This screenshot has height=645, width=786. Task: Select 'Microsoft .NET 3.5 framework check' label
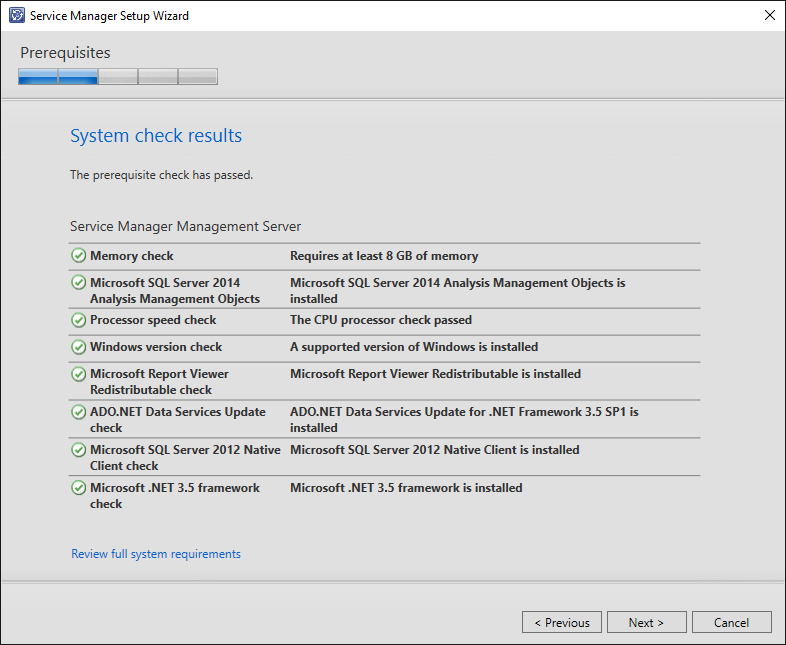(175, 496)
